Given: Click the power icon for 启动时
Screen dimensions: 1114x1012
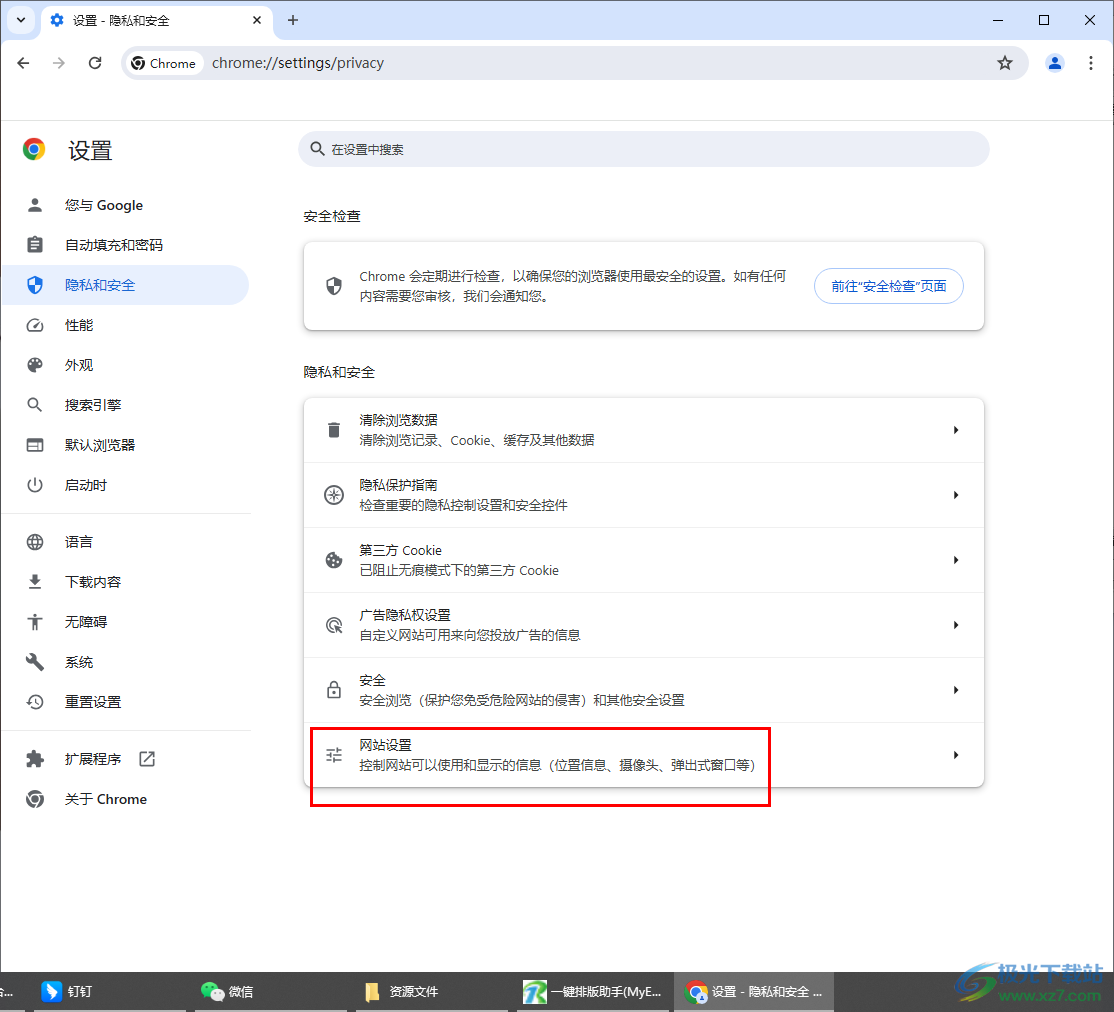Looking at the screenshot, I should coord(35,485).
